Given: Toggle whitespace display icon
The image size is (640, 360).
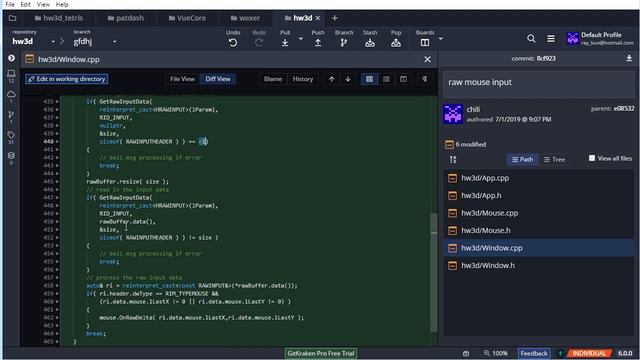Looking at the screenshot, I should (424, 79).
